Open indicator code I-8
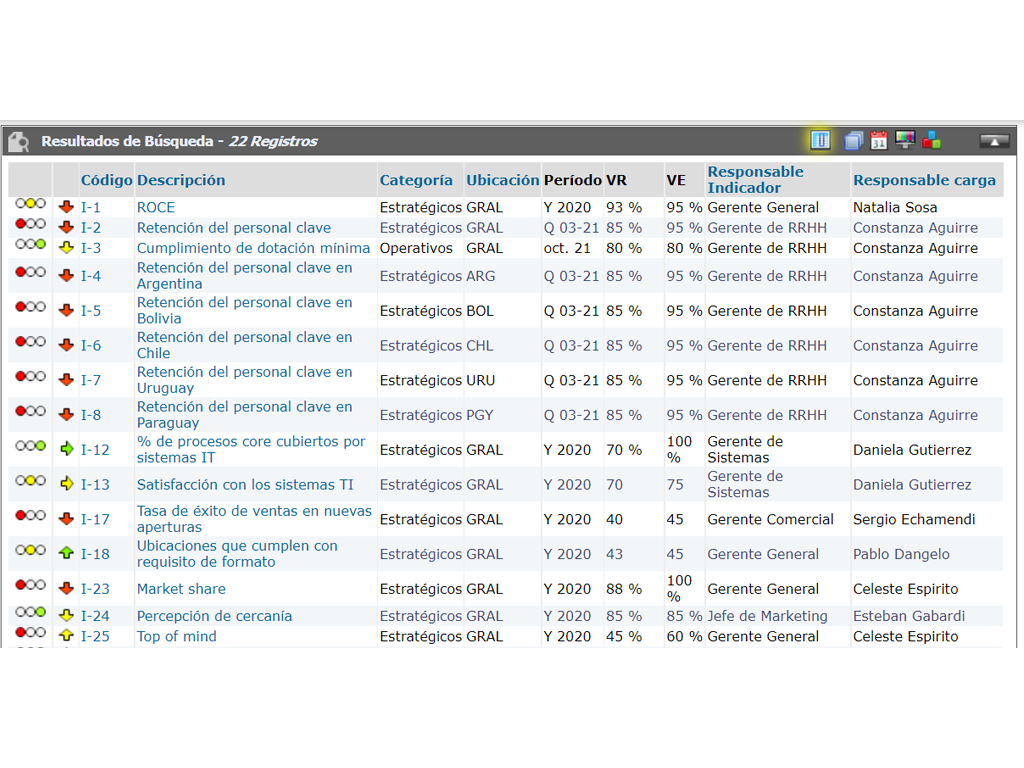This screenshot has width=1024, height=768. pos(91,415)
